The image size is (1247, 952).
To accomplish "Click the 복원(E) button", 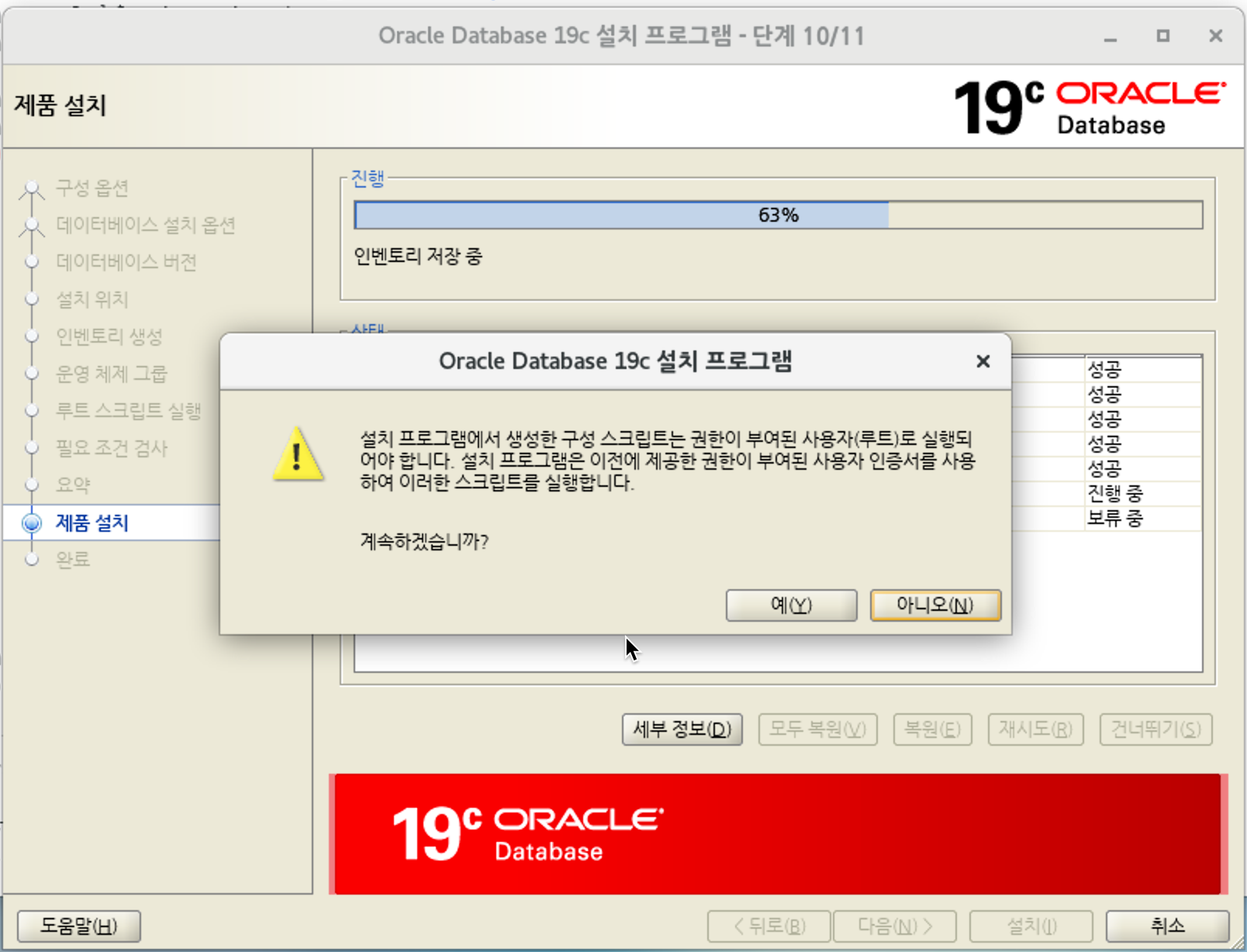I will tap(932, 730).
